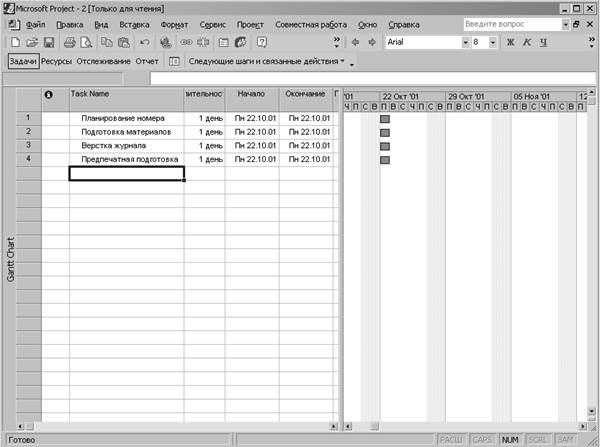This screenshot has height=447, width=600.
Task: Click the Indent right arrow icon
Action: click(x=372, y=42)
